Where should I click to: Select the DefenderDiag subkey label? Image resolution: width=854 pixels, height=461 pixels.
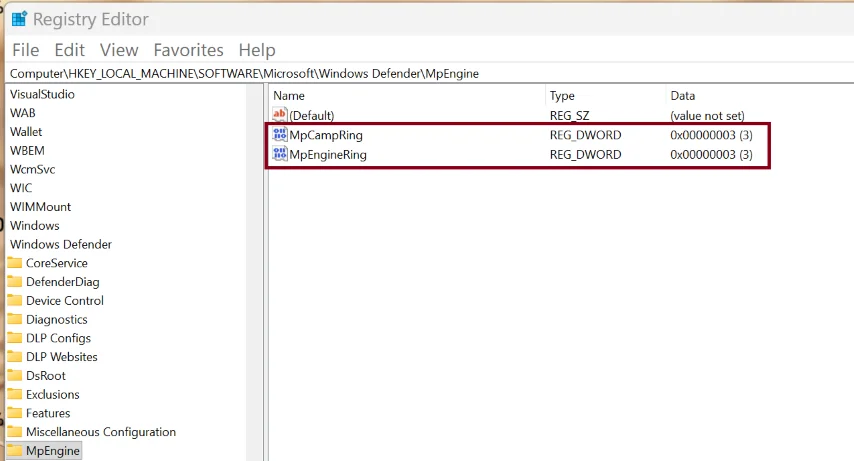[x=63, y=282]
